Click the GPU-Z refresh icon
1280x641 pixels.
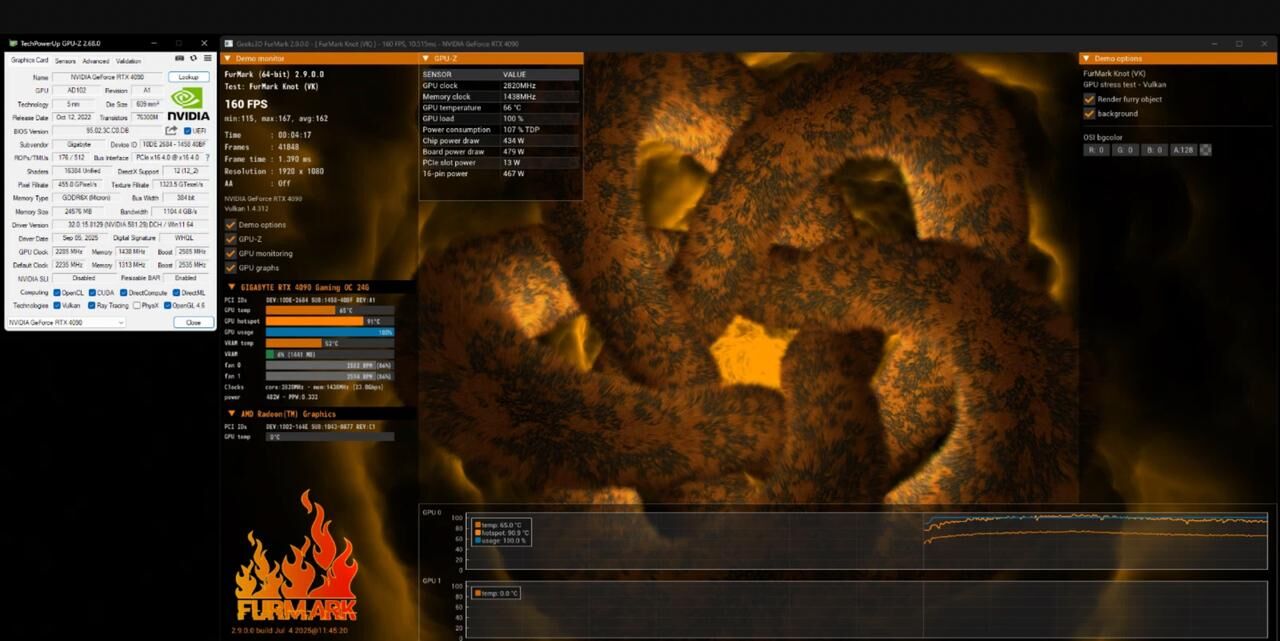tap(193, 58)
